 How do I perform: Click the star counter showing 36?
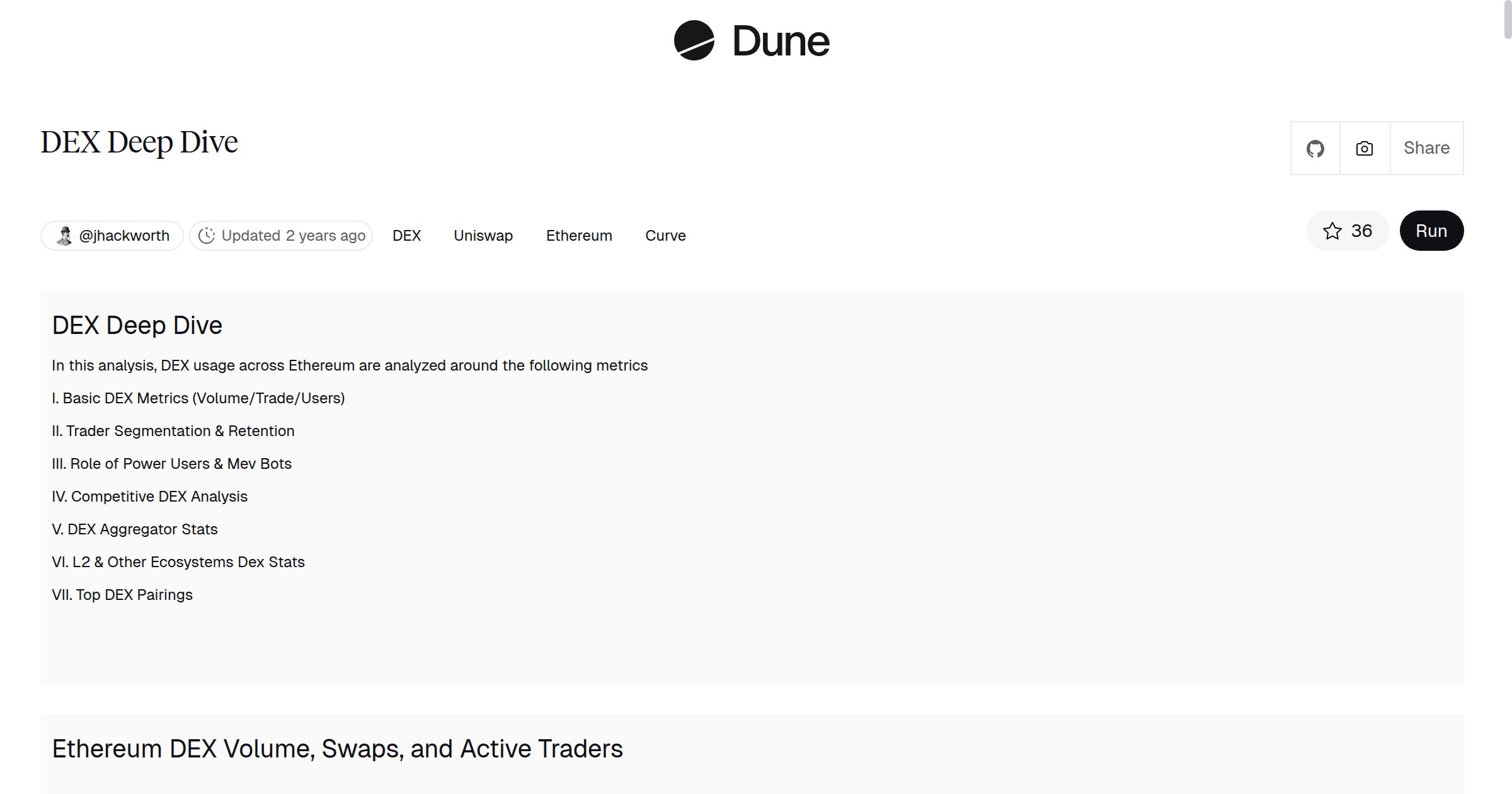click(1361, 231)
